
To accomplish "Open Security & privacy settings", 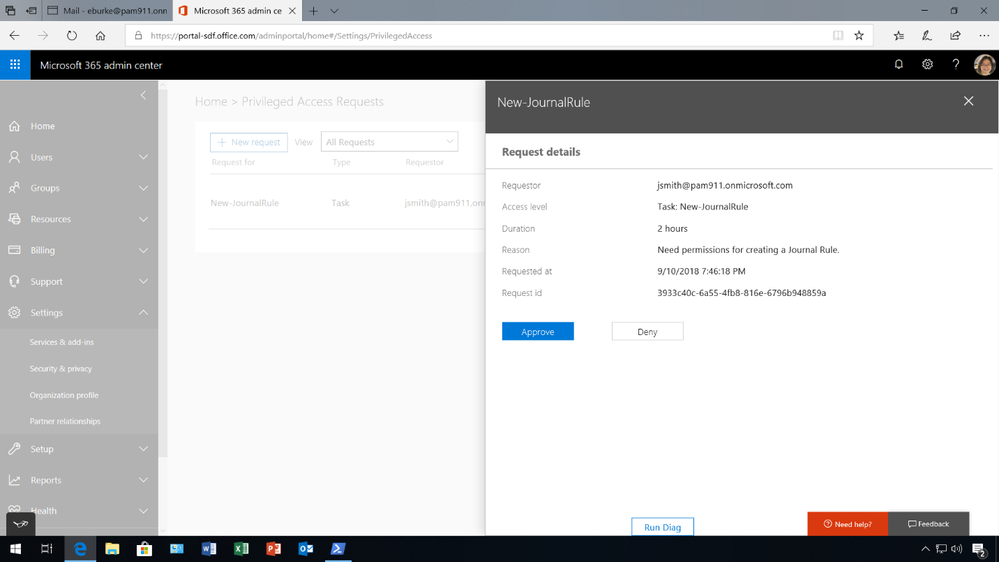I will (61, 369).
